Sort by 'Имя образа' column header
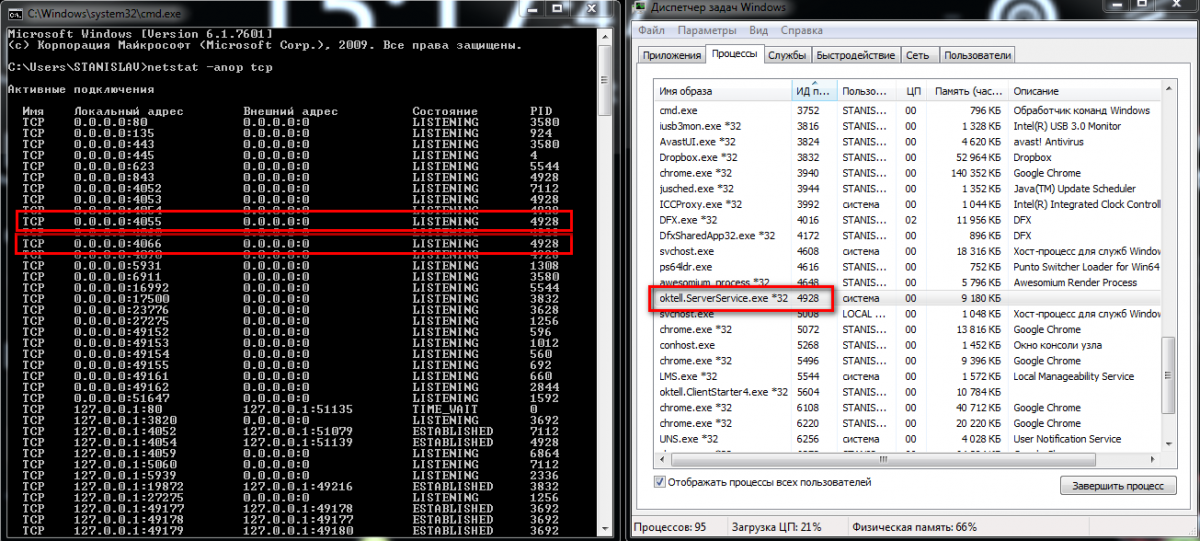This screenshot has height=541, width=1200. 722,91
